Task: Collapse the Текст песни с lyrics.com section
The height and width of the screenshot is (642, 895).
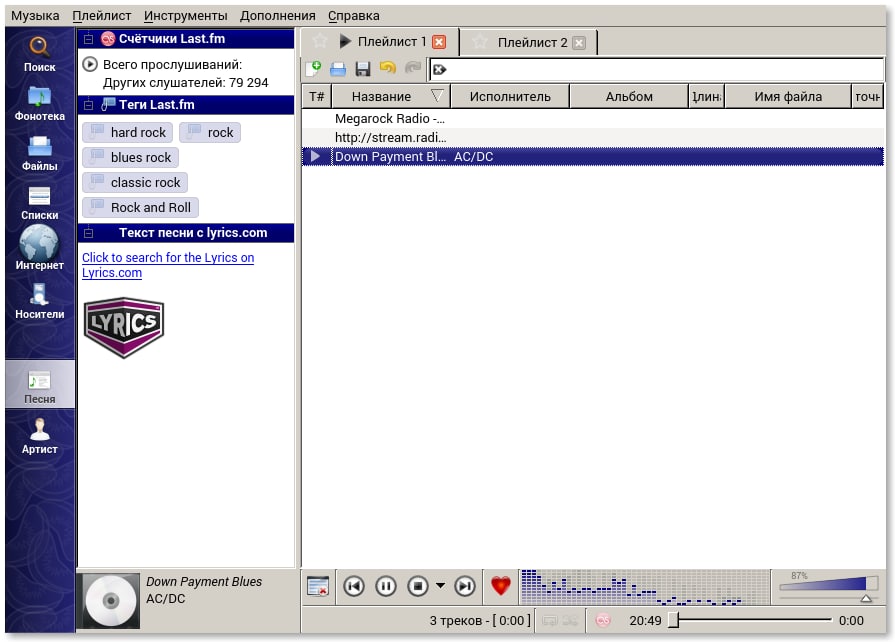Action: [x=88, y=233]
